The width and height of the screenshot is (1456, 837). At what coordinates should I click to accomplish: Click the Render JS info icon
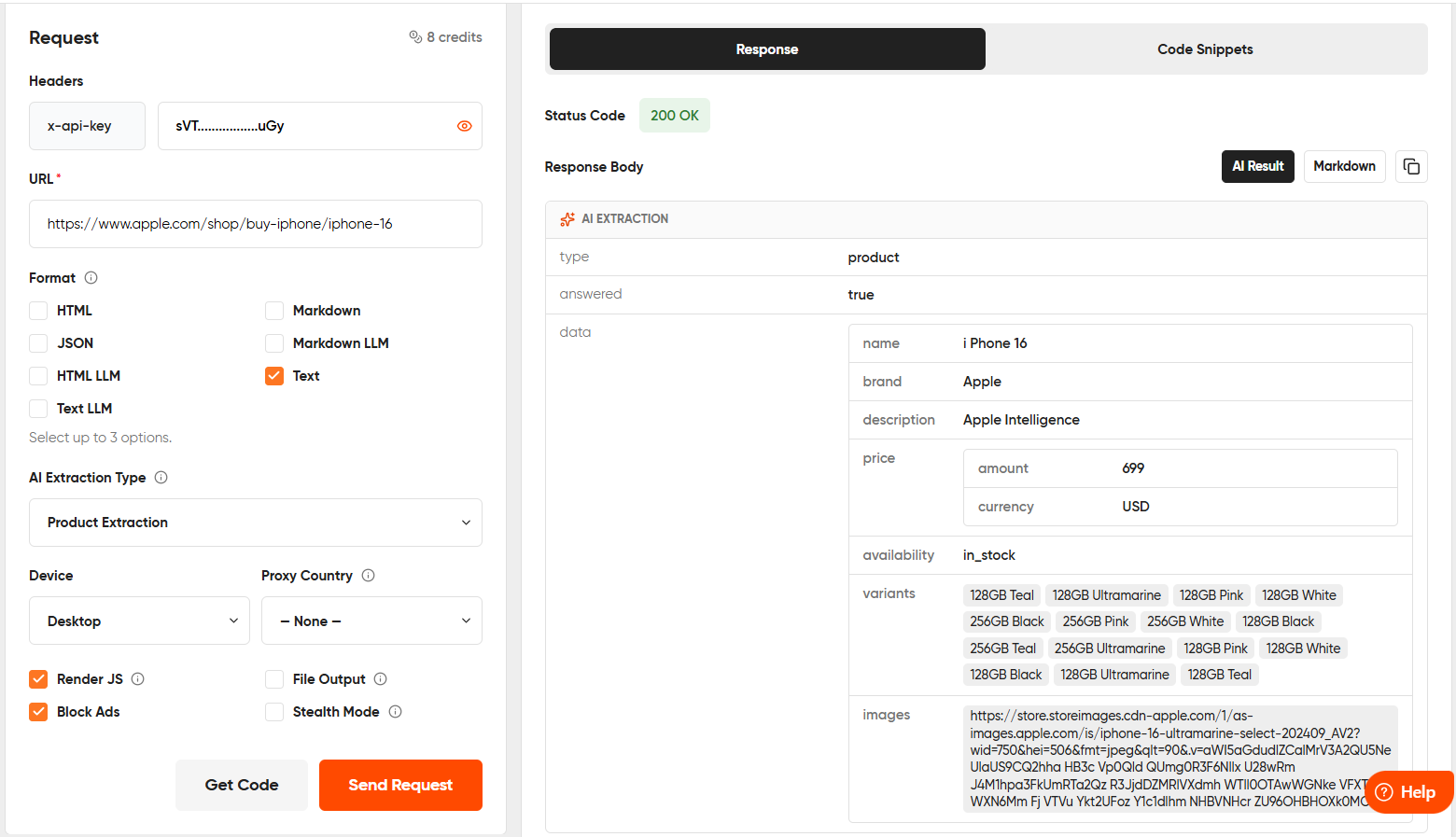137,678
